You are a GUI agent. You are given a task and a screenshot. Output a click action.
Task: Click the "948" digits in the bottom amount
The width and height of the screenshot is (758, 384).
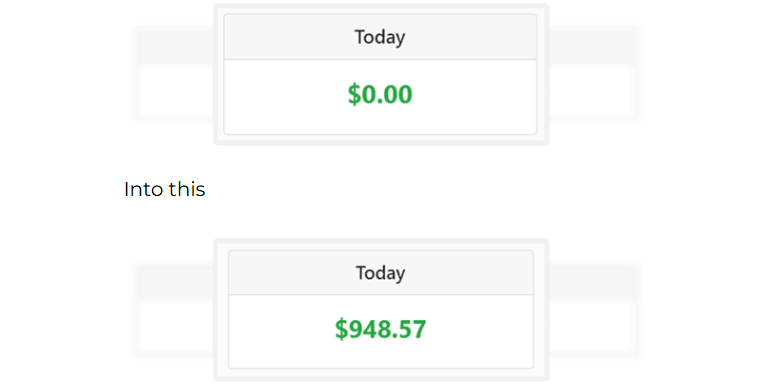[x=368, y=329]
